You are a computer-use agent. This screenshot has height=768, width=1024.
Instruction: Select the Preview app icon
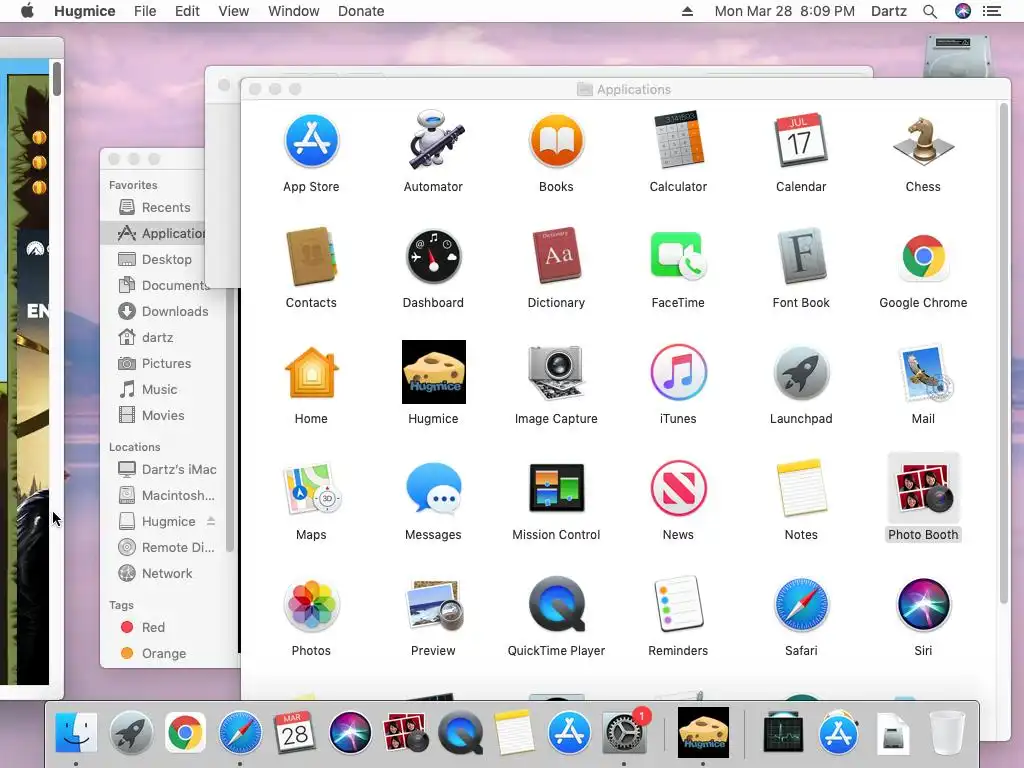[434, 605]
